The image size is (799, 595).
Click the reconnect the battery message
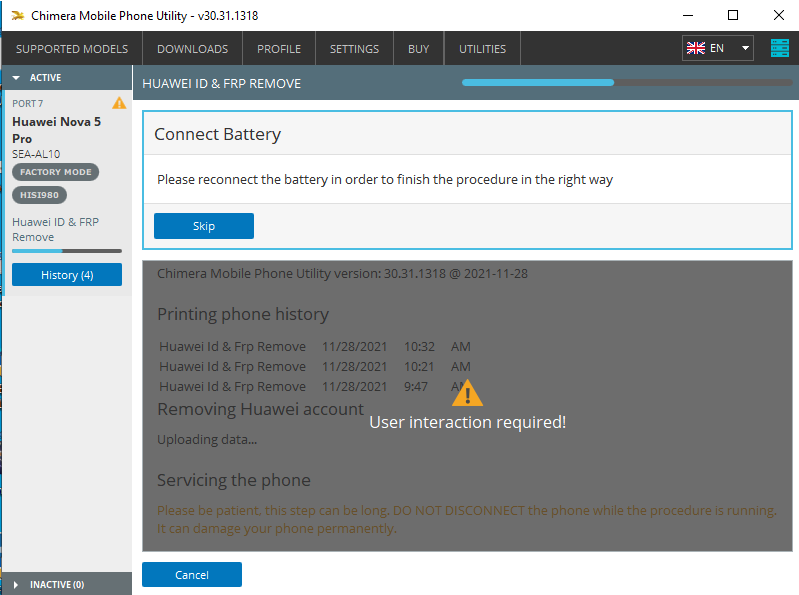(x=385, y=179)
